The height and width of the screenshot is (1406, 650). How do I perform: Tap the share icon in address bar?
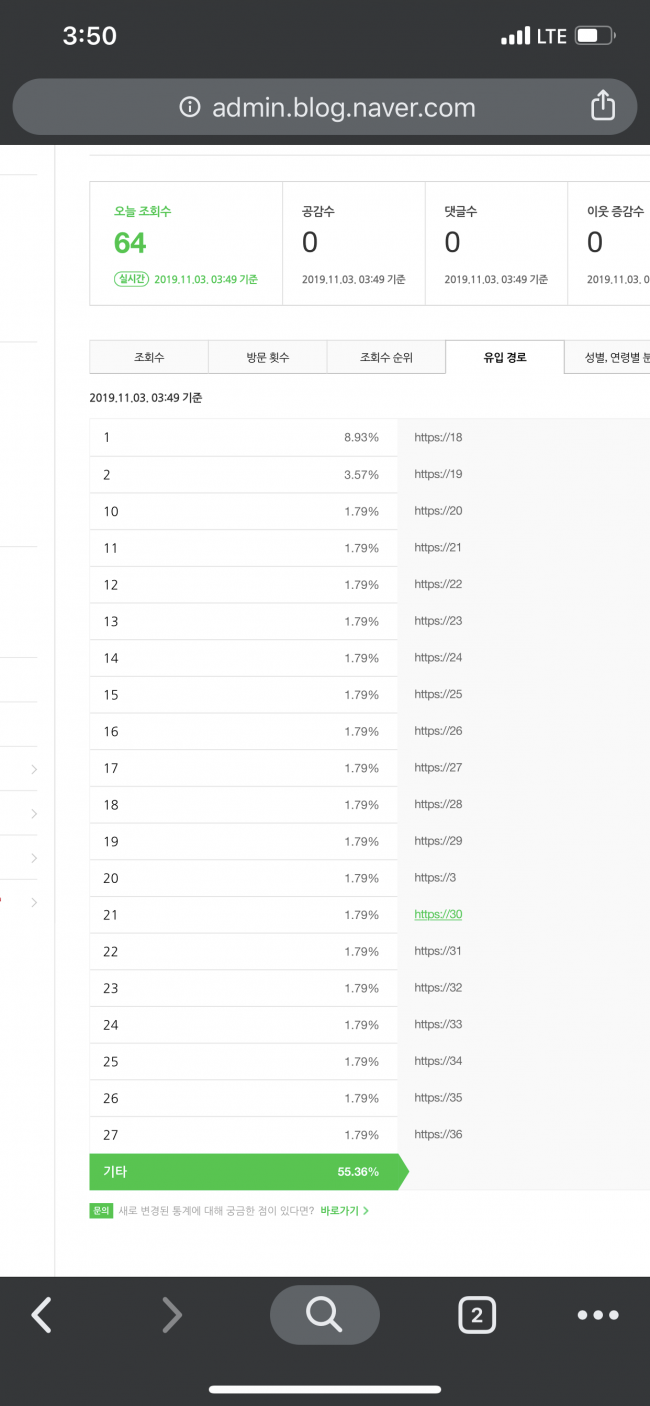(x=602, y=105)
